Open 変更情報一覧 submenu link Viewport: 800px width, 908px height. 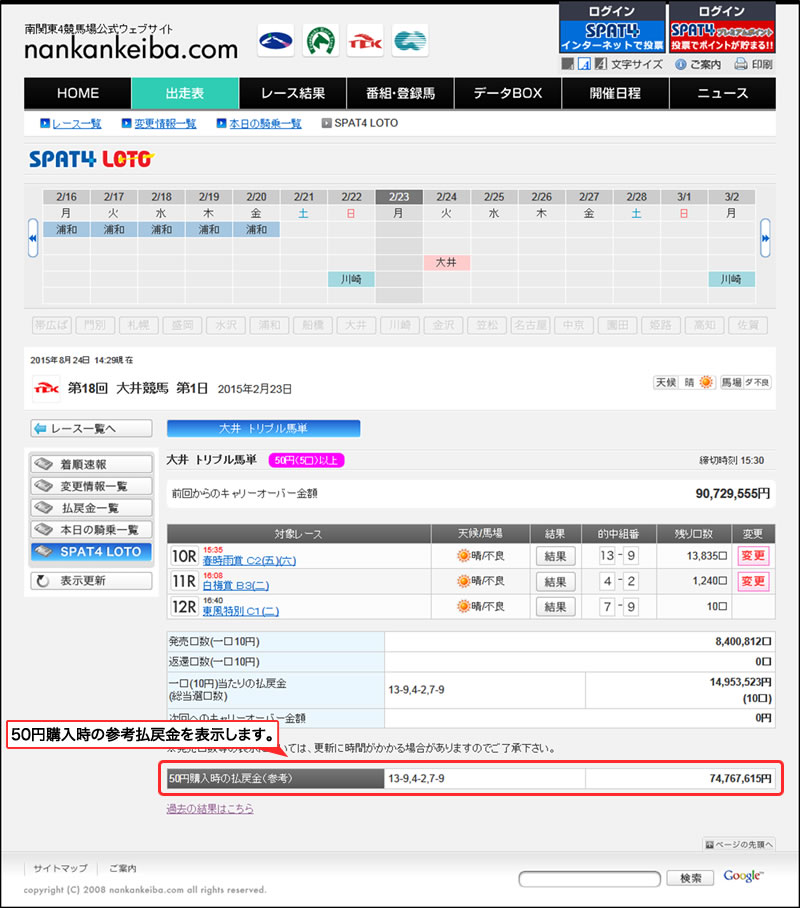point(165,123)
